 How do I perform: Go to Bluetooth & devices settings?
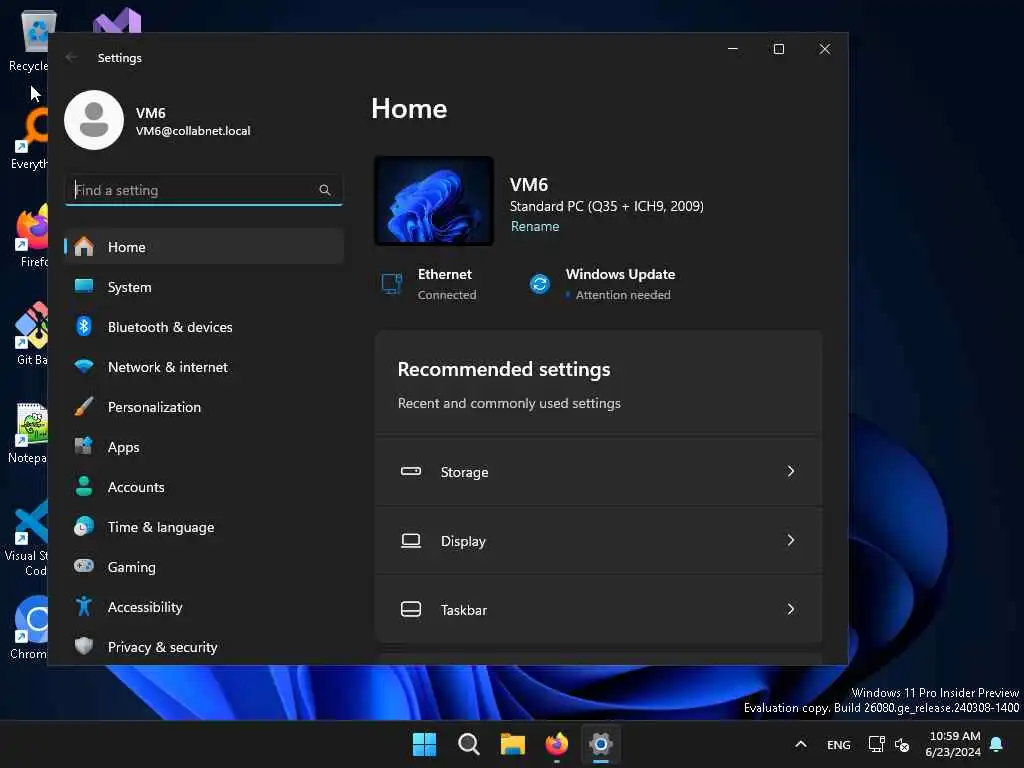pos(204,327)
